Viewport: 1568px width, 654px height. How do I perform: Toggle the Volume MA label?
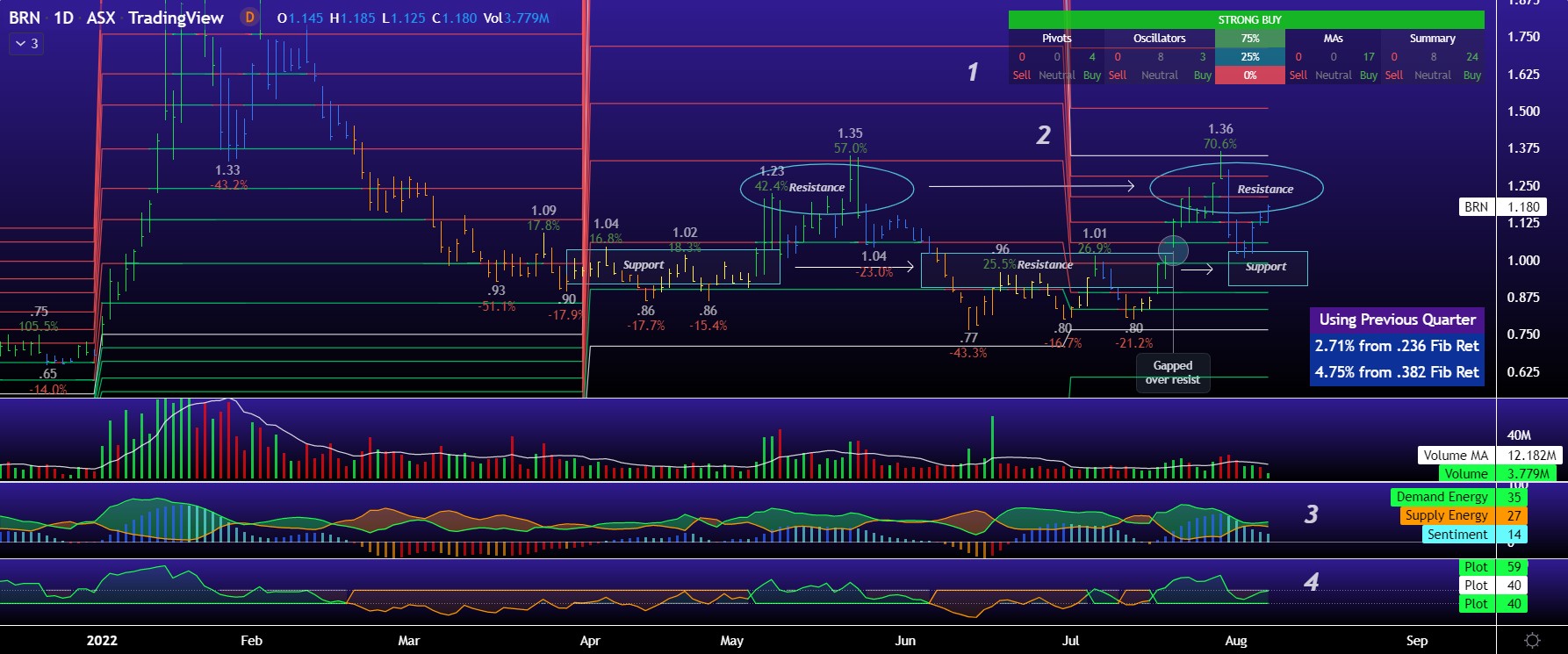(x=1455, y=455)
